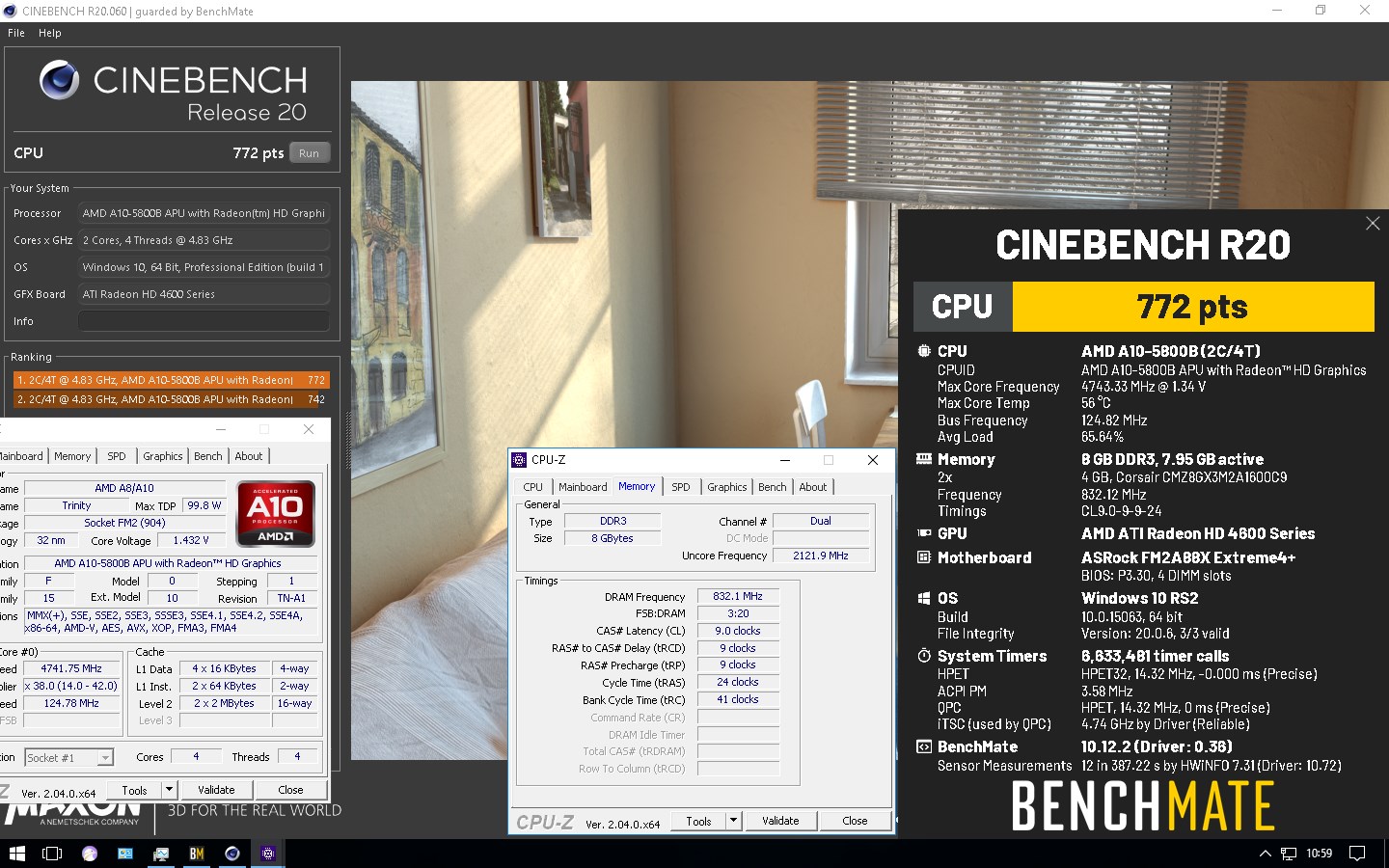Viewport: 1389px width, 868px height.
Task: Open the Pale Moon browser taskbar icon
Action: (x=90, y=854)
